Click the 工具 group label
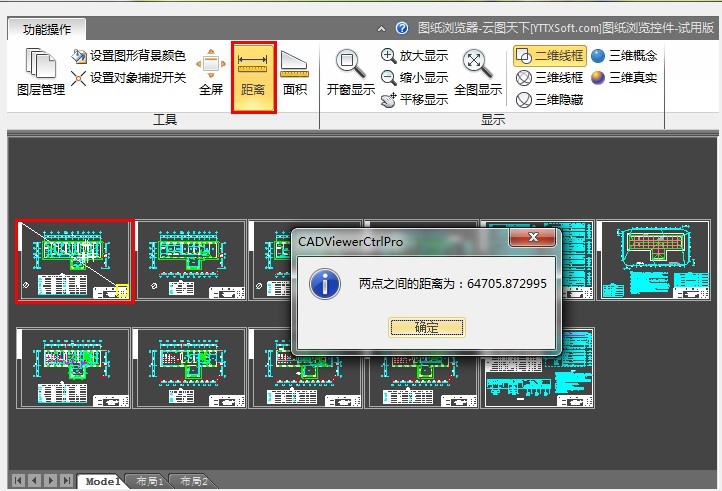The image size is (722, 491). [x=165, y=120]
